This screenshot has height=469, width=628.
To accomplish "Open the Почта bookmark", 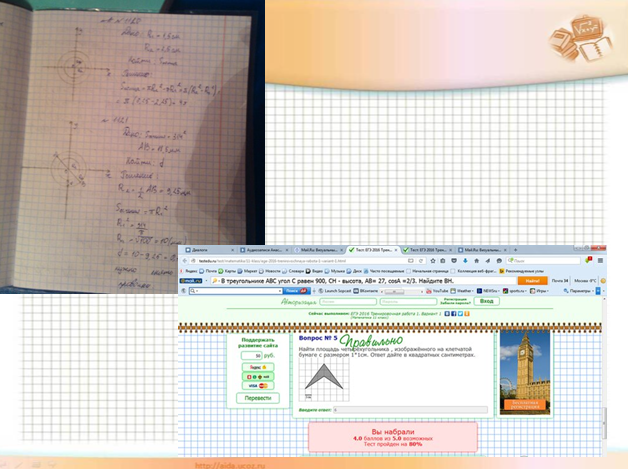I will tap(209, 271).
